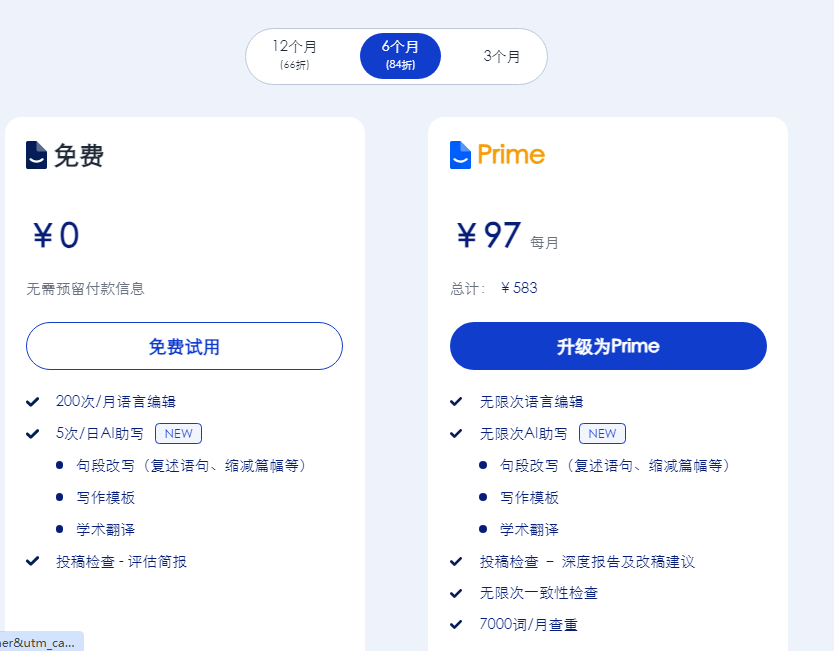Viewport: 834px width, 651px height.
Task: Click checkmark beside 无限次一致性检查
Action: pyautogui.click(x=456, y=593)
